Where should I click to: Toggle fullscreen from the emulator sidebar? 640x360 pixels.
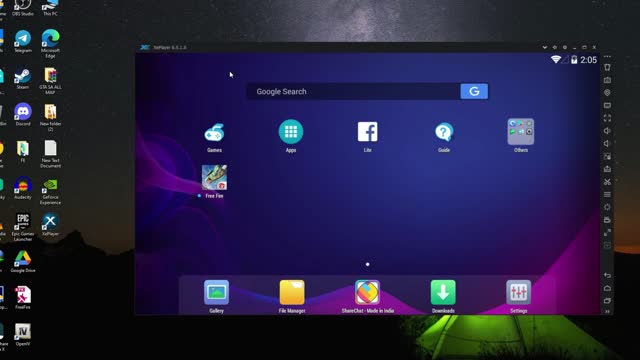pos(607,118)
